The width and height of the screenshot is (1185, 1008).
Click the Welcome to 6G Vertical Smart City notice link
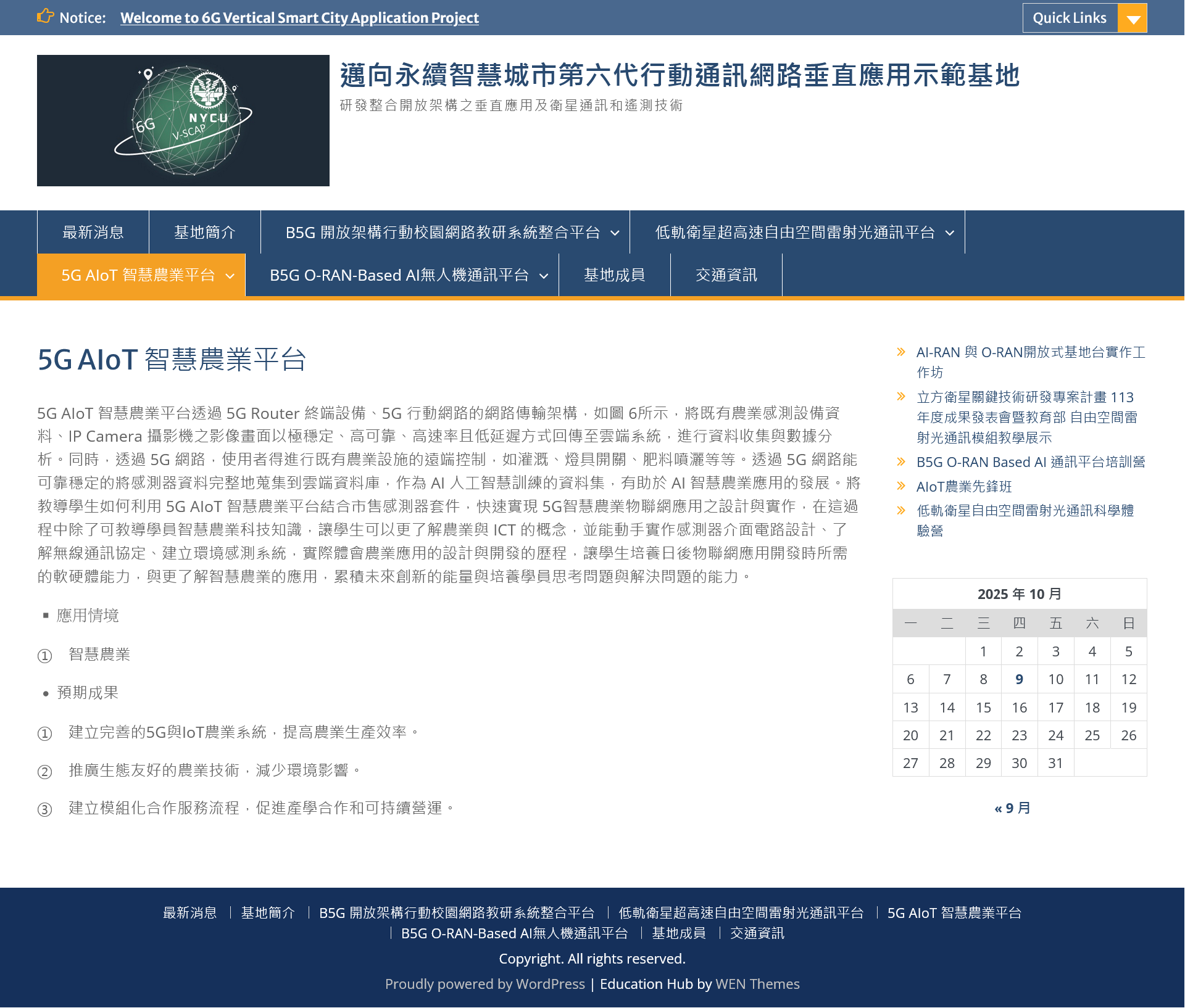[299, 18]
